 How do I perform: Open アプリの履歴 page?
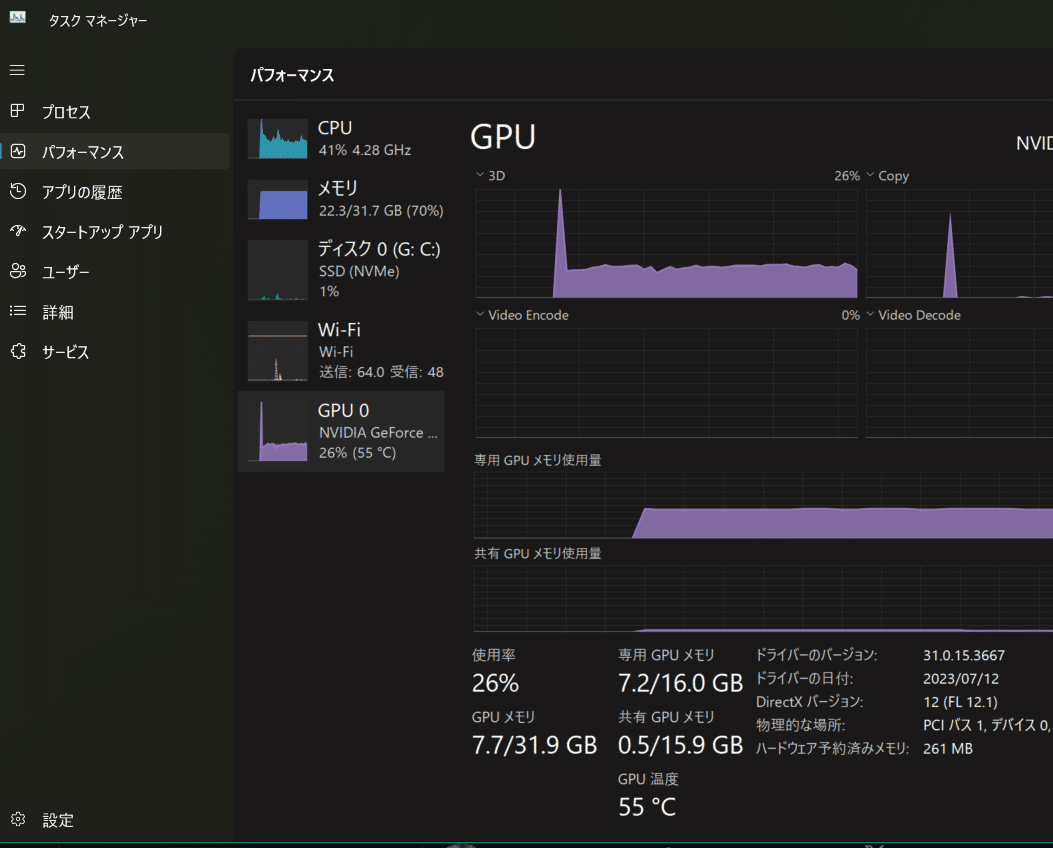[x=115, y=192]
